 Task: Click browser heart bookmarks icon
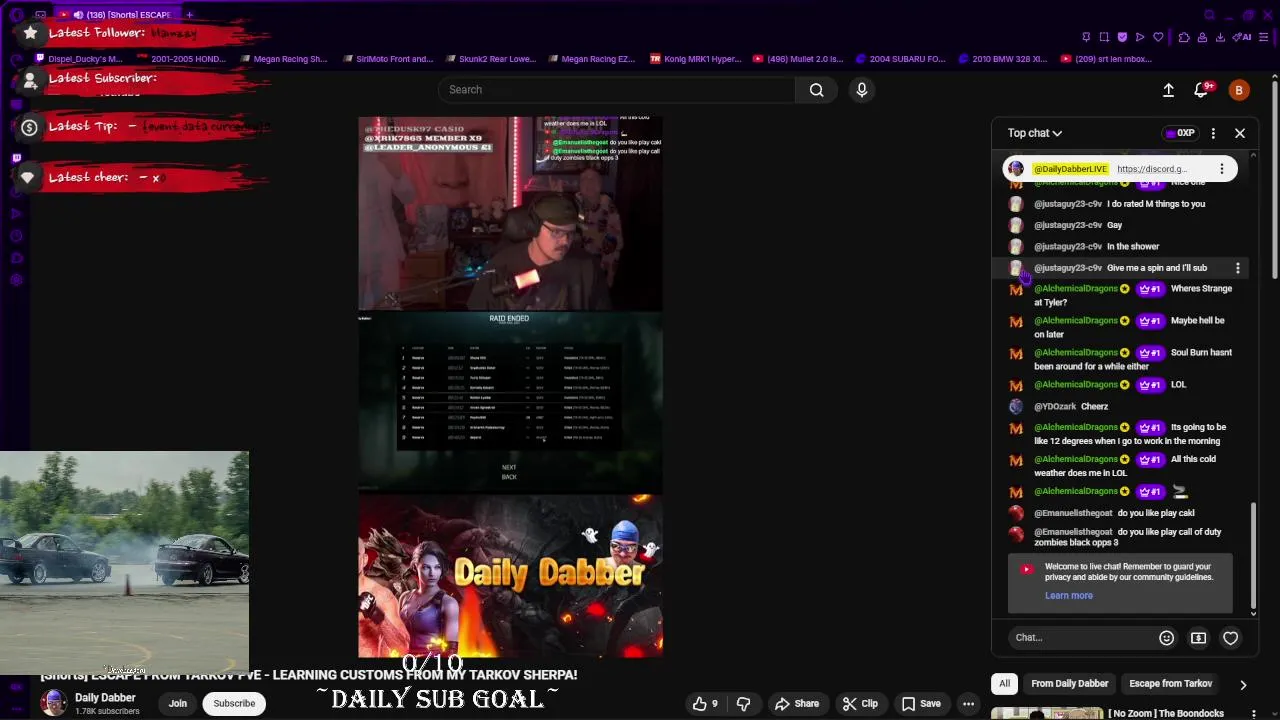[x=1159, y=37]
